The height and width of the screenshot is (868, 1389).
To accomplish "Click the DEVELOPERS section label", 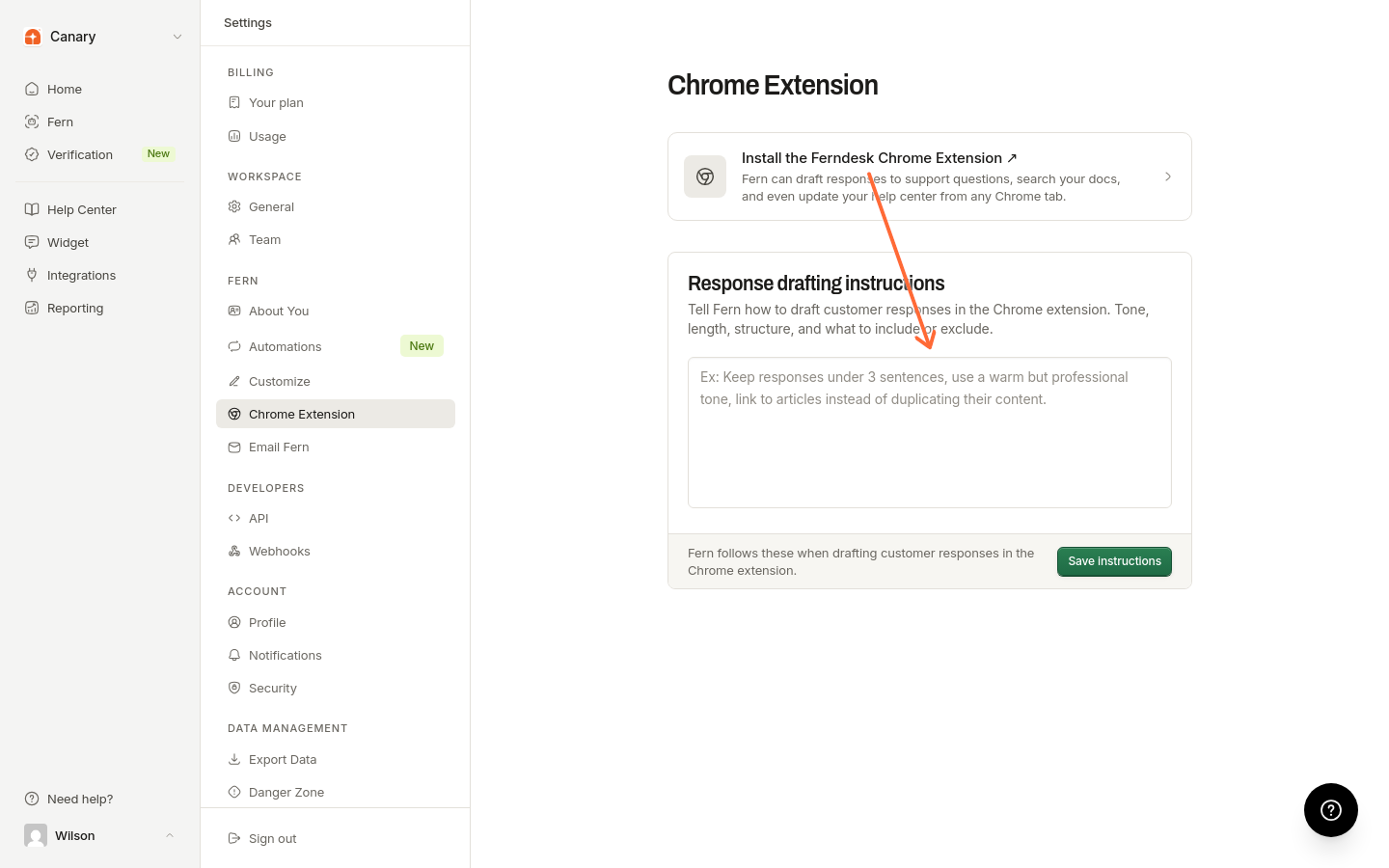I will (x=266, y=488).
